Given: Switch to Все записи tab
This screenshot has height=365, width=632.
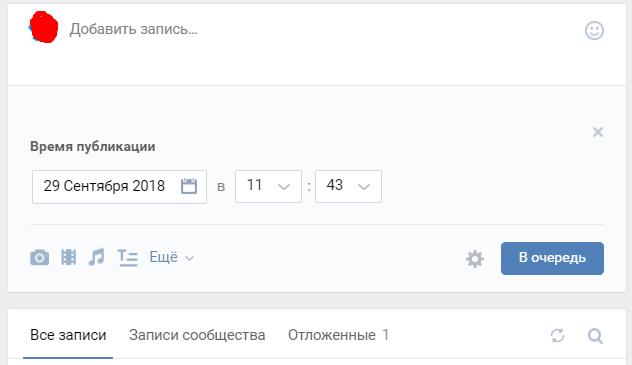Looking at the screenshot, I should point(68,335).
